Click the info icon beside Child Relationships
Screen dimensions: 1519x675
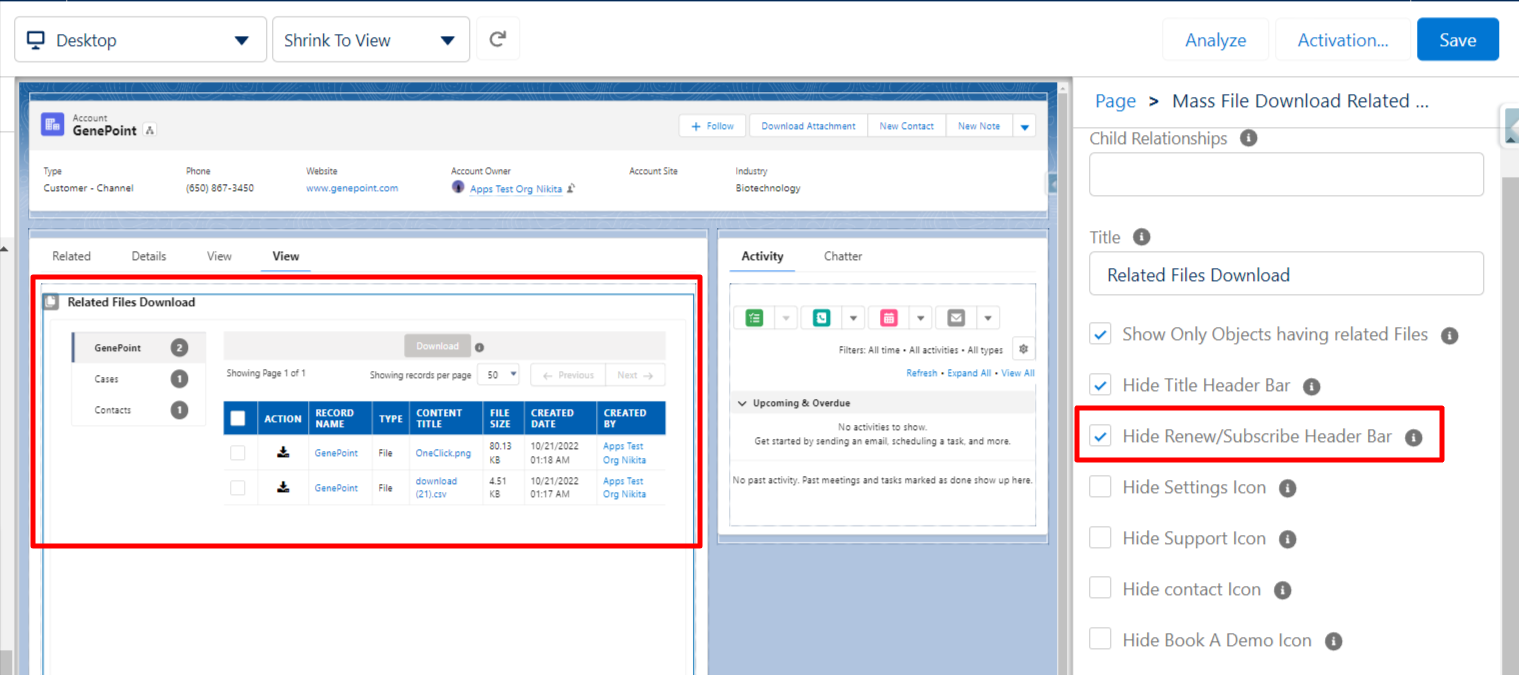[1248, 138]
